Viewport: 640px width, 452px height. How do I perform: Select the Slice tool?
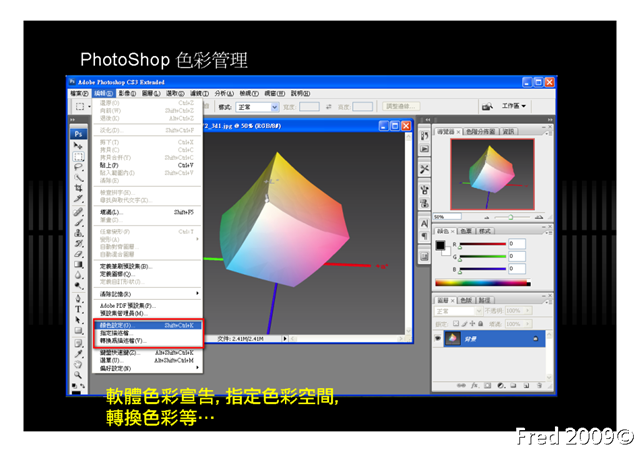(x=78, y=199)
